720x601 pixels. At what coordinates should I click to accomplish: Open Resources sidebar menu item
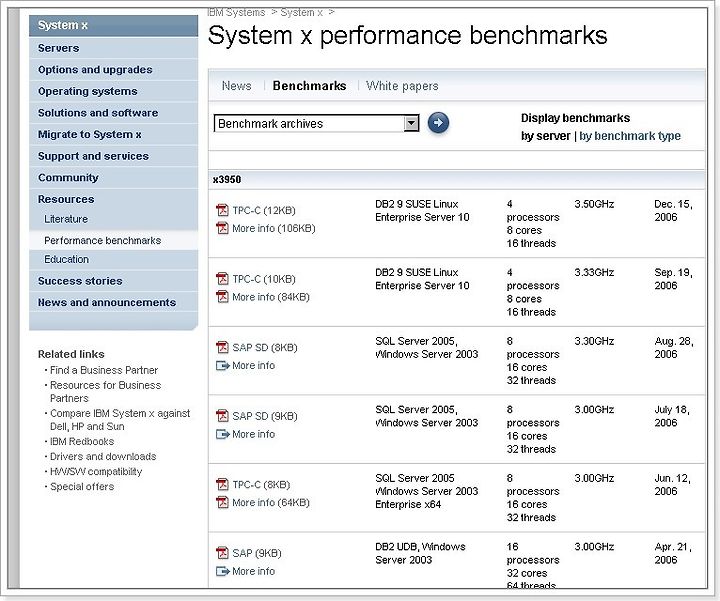tap(113, 199)
